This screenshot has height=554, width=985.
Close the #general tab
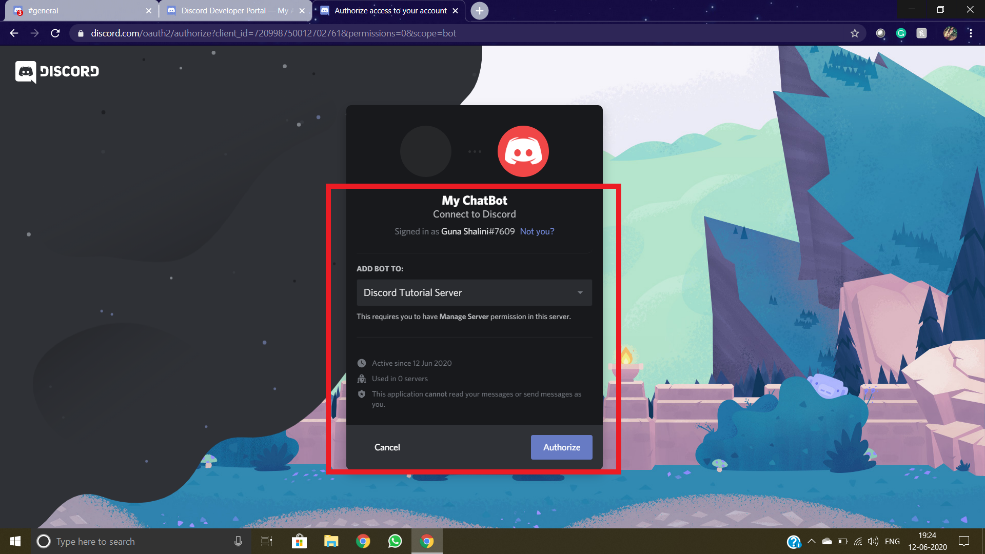[148, 11]
